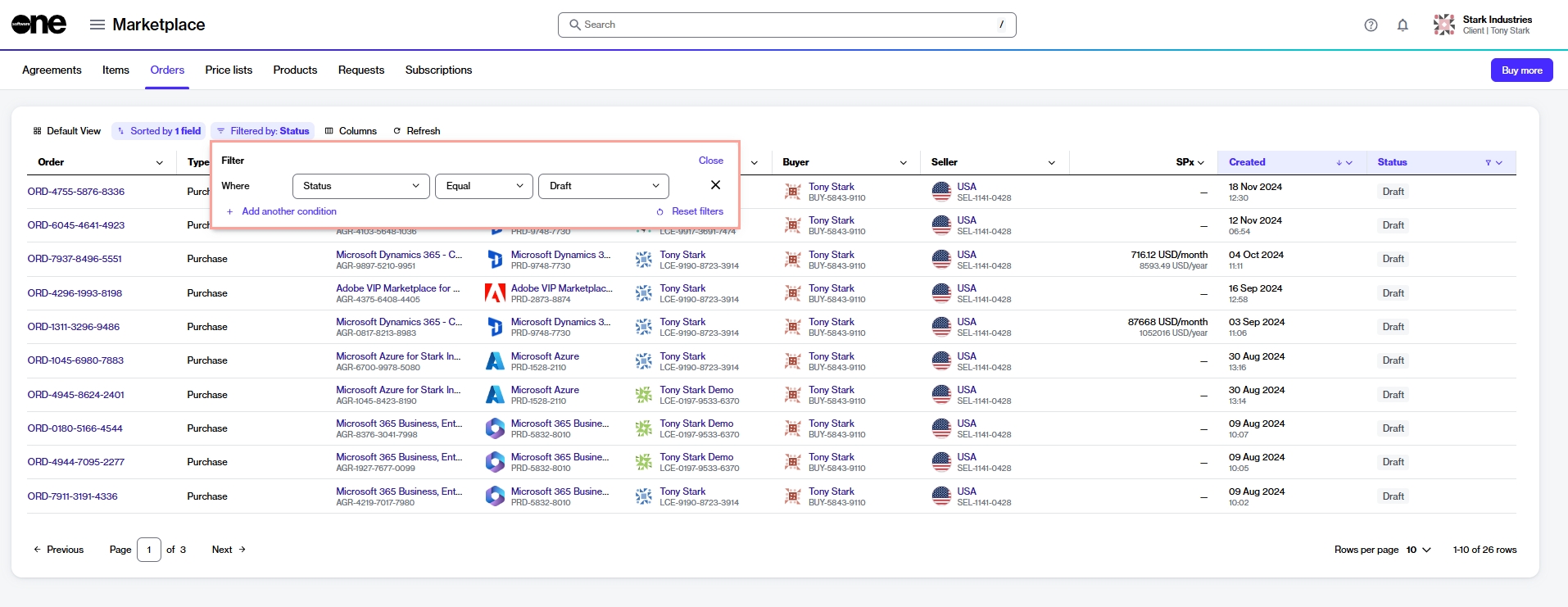Click Add another condition
Image resolution: width=1568 pixels, height=607 pixels.
click(281, 211)
